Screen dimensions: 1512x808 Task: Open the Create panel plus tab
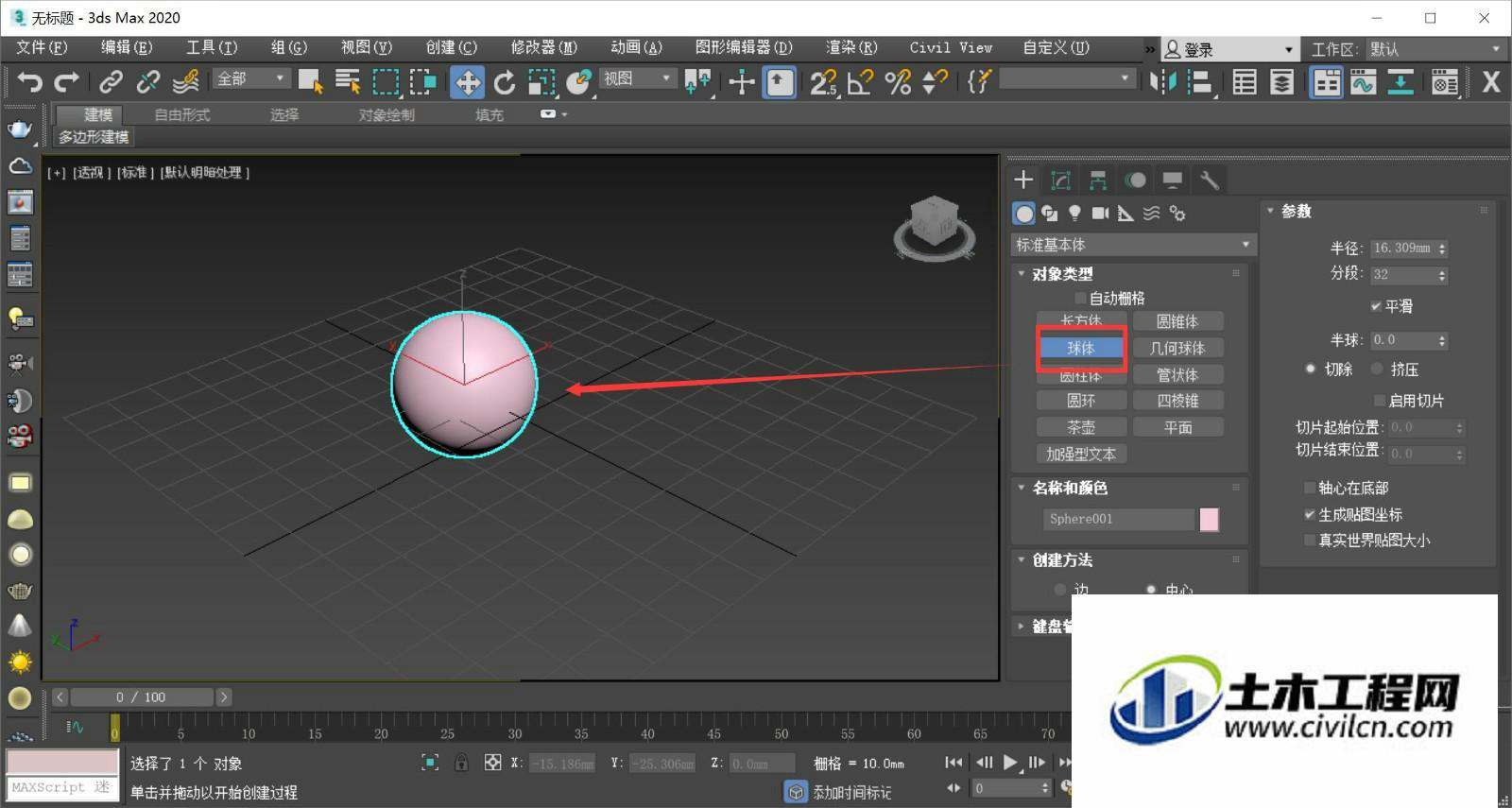pyautogui.click(x=1023, y=180)
